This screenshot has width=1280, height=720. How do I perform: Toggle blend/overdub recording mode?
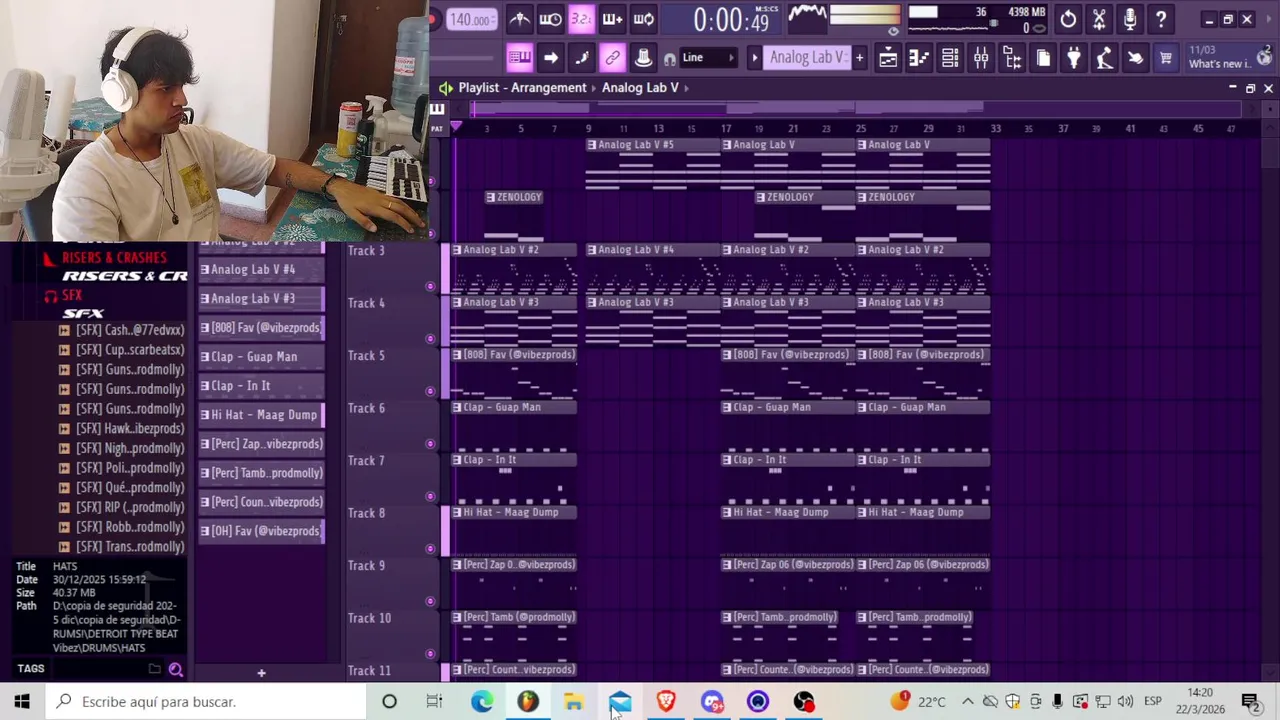612,19
